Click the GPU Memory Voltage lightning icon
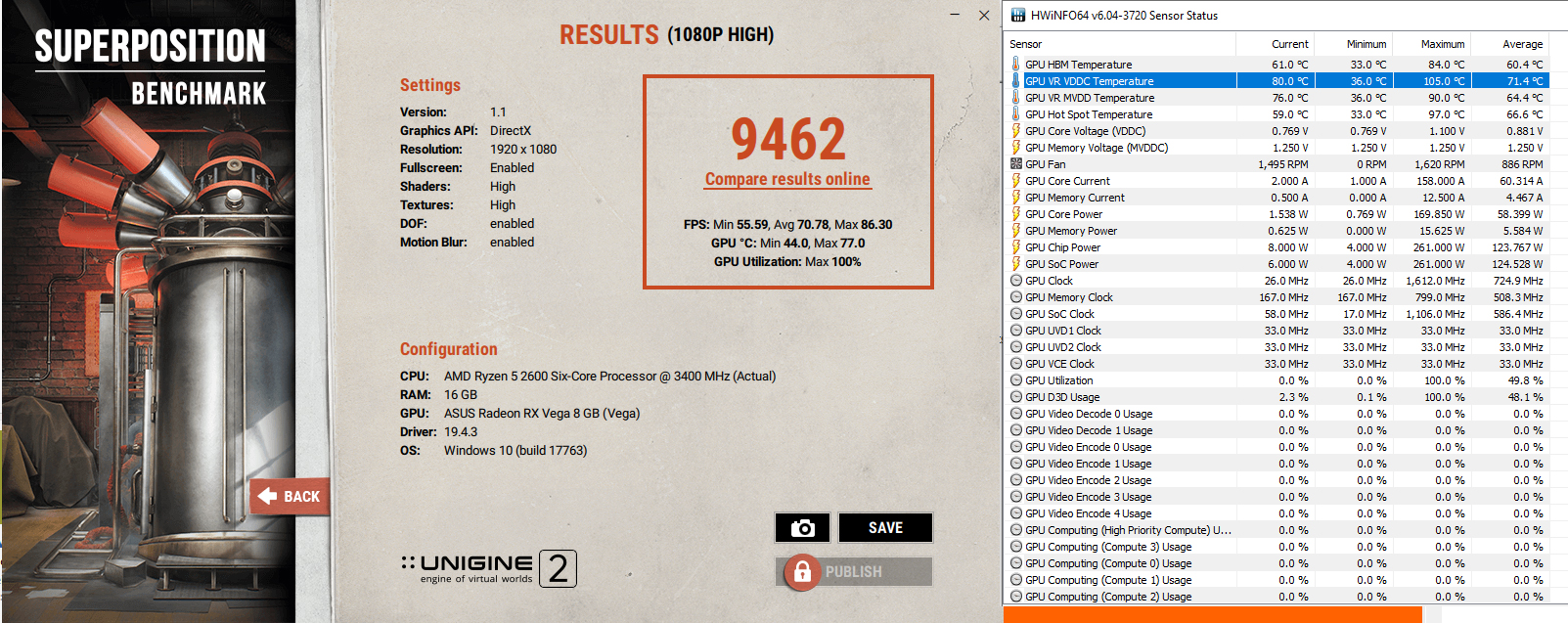The width and height of the screenshot is (1568, 623). coord(1015,147)
